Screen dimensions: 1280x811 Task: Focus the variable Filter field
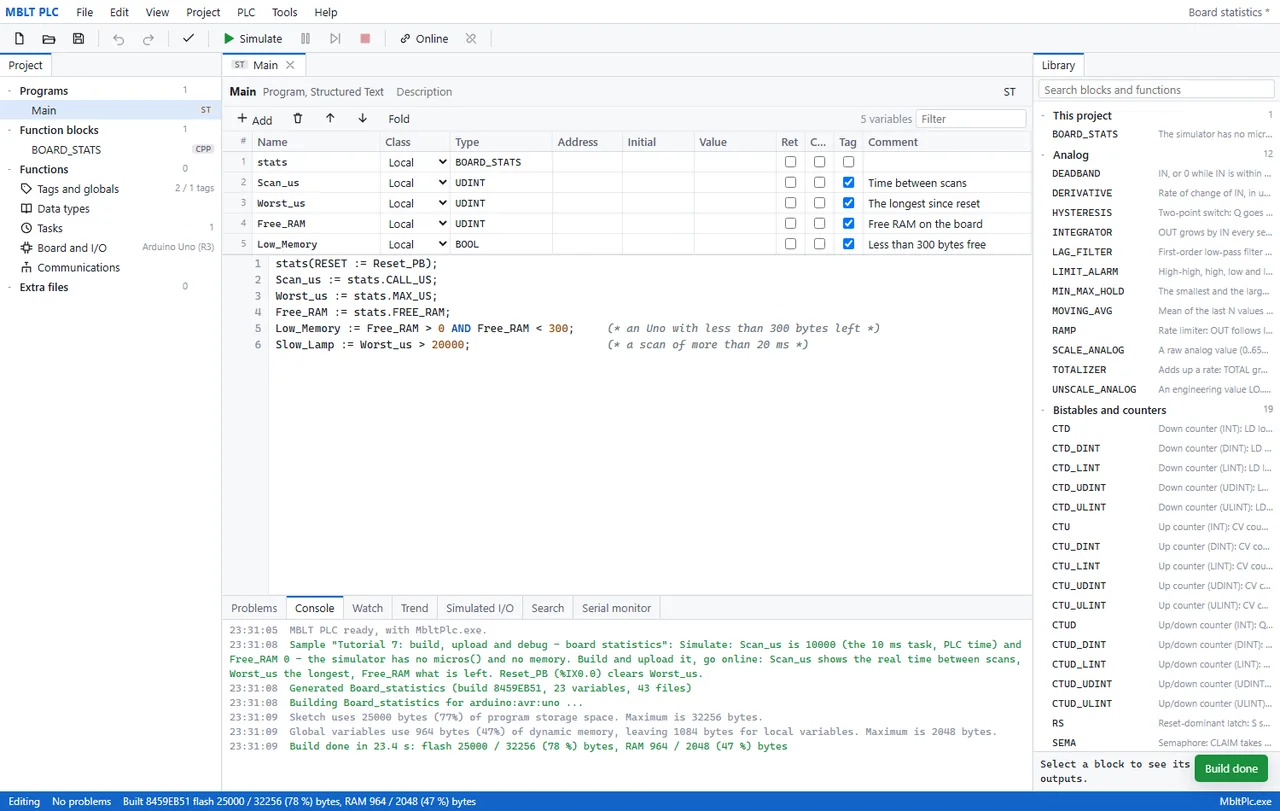point(971,119)
